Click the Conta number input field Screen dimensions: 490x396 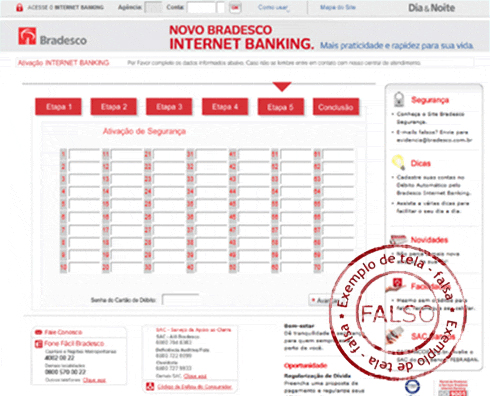coord(201,8)
